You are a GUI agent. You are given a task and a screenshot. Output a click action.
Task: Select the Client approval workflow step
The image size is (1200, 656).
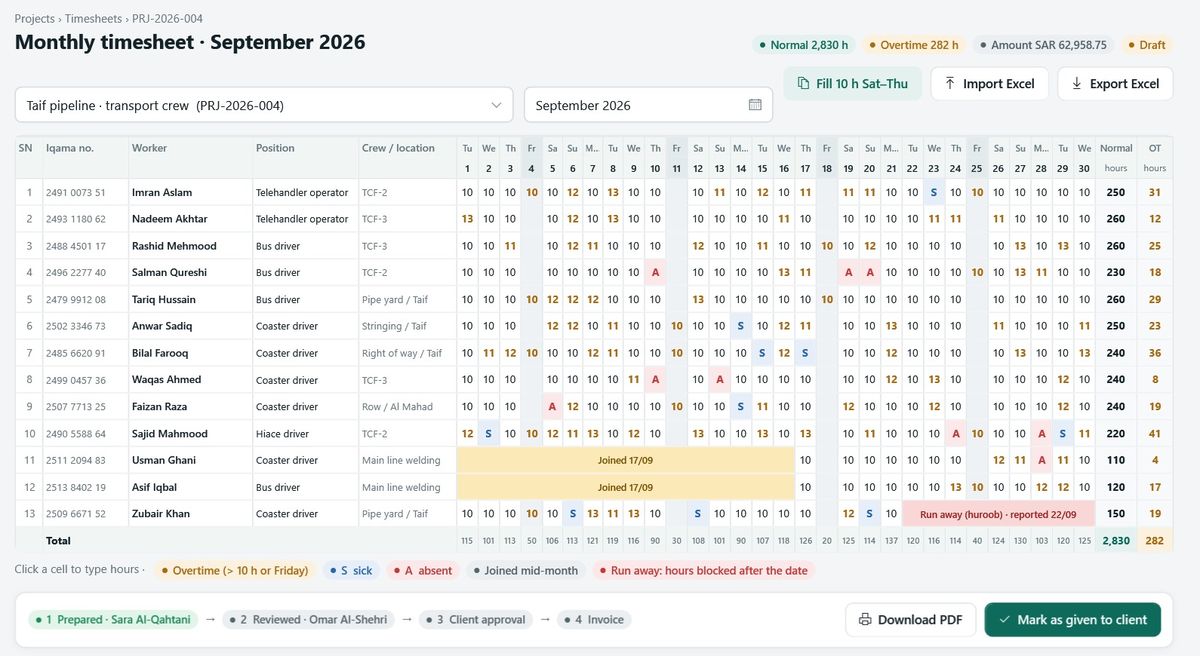pyautogui.click(x=476, y=620)
